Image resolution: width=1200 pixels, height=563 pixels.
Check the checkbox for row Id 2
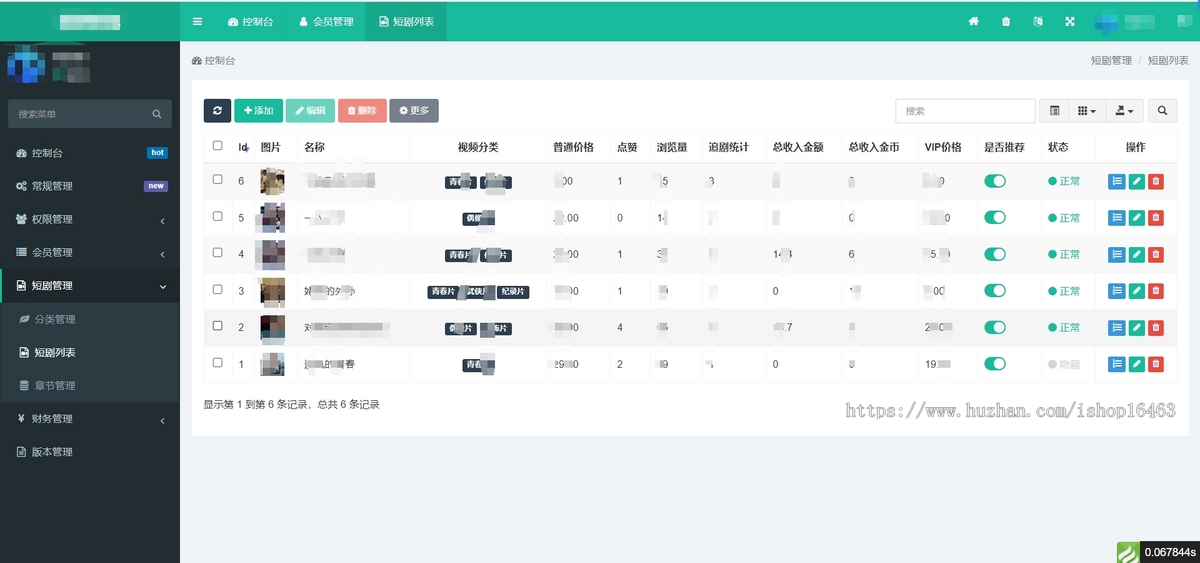click(x=218, y=326)
